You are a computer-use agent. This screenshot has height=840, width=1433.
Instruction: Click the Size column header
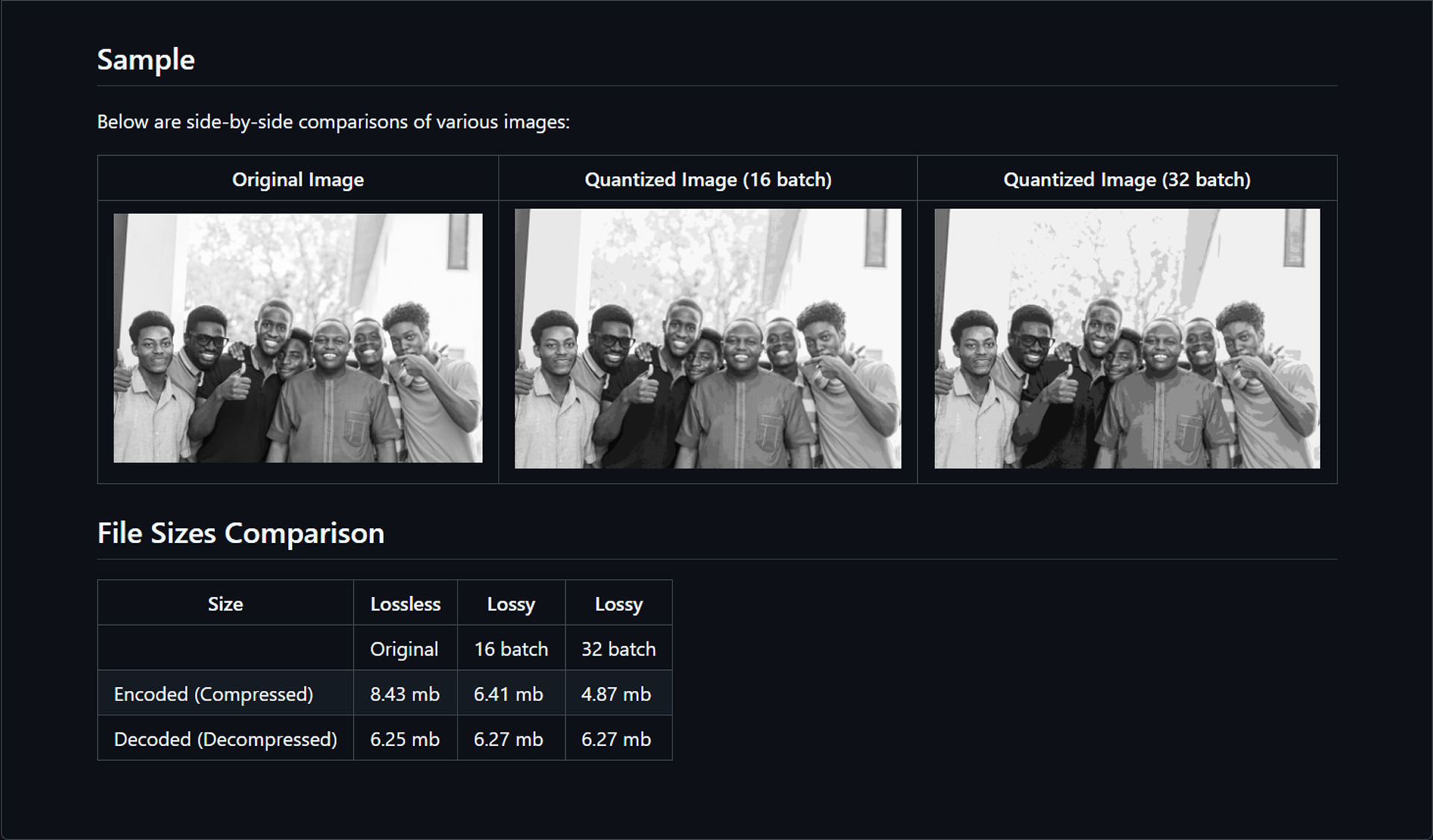click(225, 604)
